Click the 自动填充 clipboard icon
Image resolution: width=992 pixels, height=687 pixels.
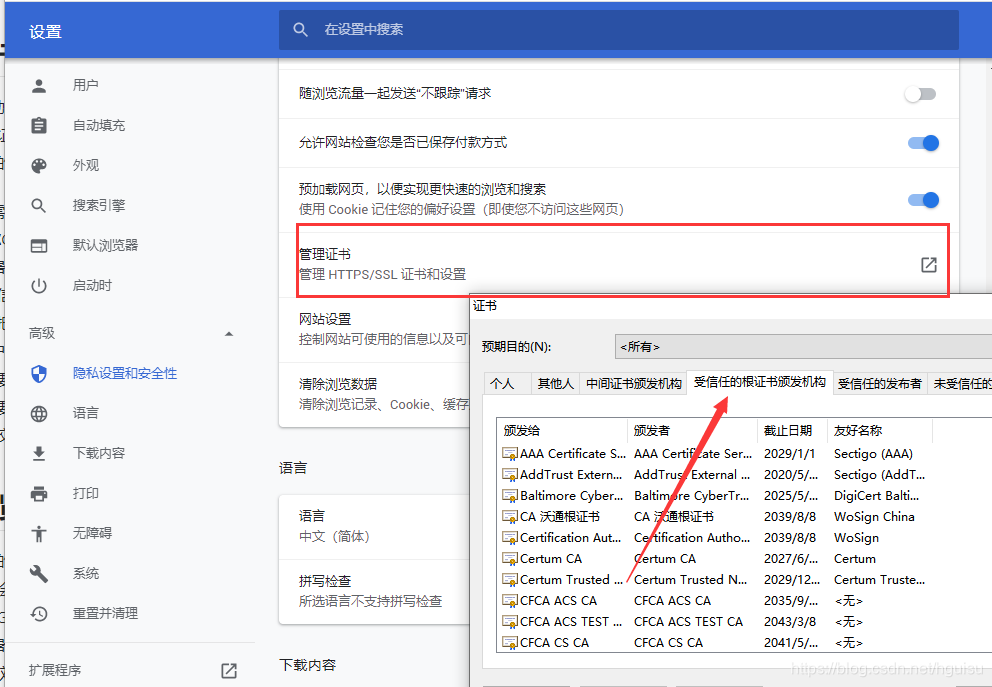pyautogui.click(x=39, y=125)
